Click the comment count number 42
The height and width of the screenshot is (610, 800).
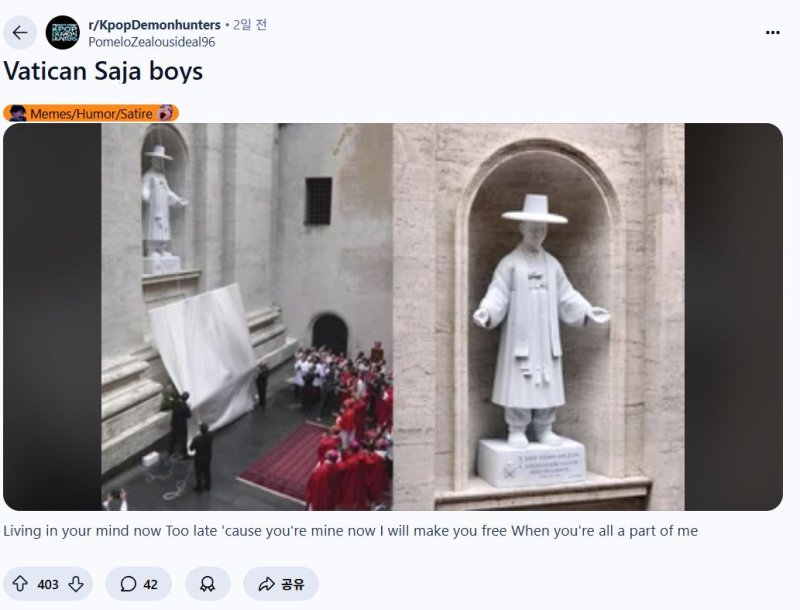(151, 584)
